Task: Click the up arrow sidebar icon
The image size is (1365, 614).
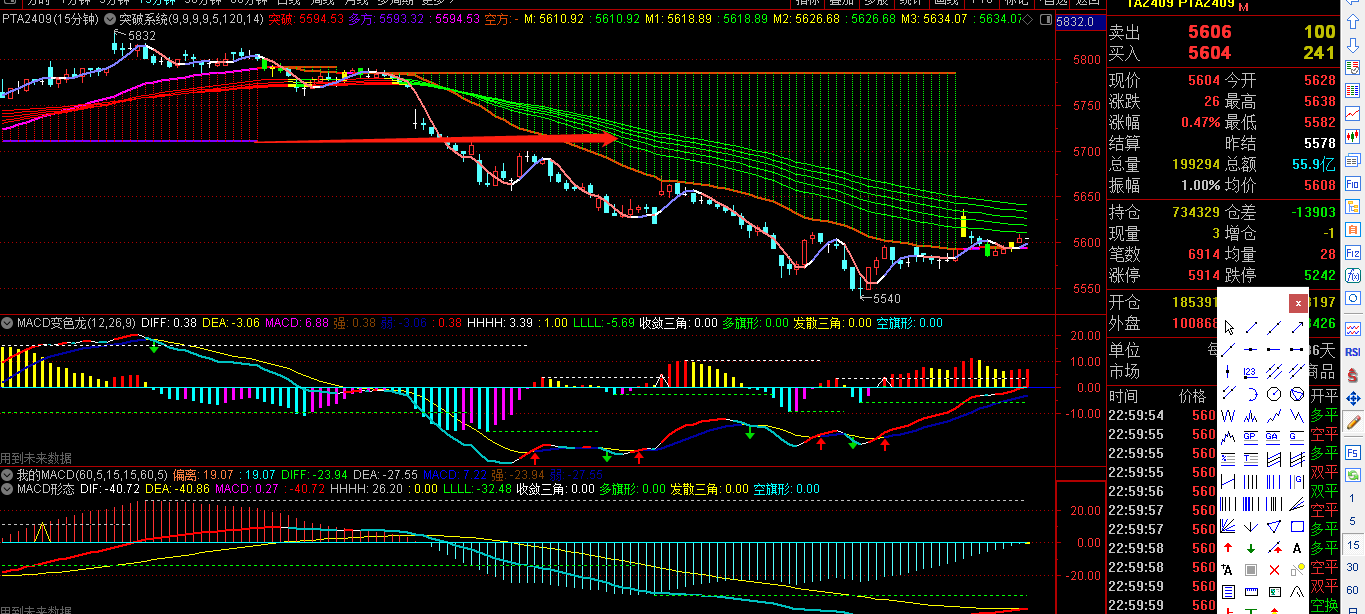Action: click(x=1353, y=20)
